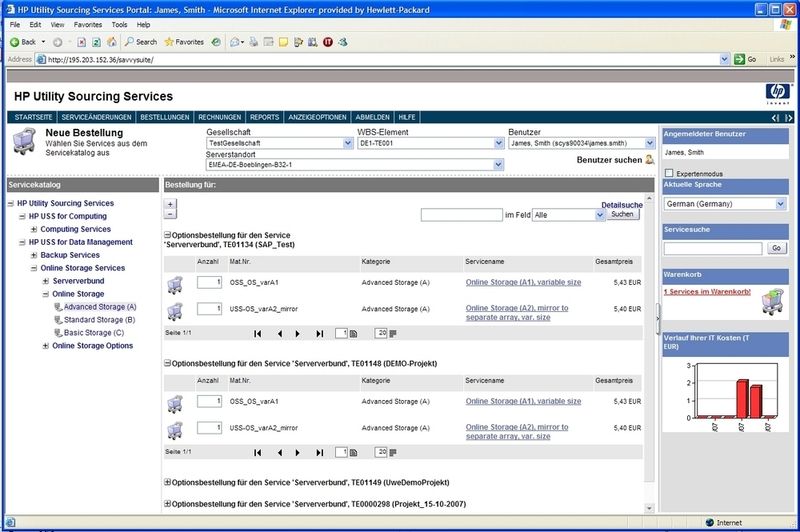Screen dimensions: 800x532
Task: Click the Neue Bestellung cart icon
Action: coord(24,141)
